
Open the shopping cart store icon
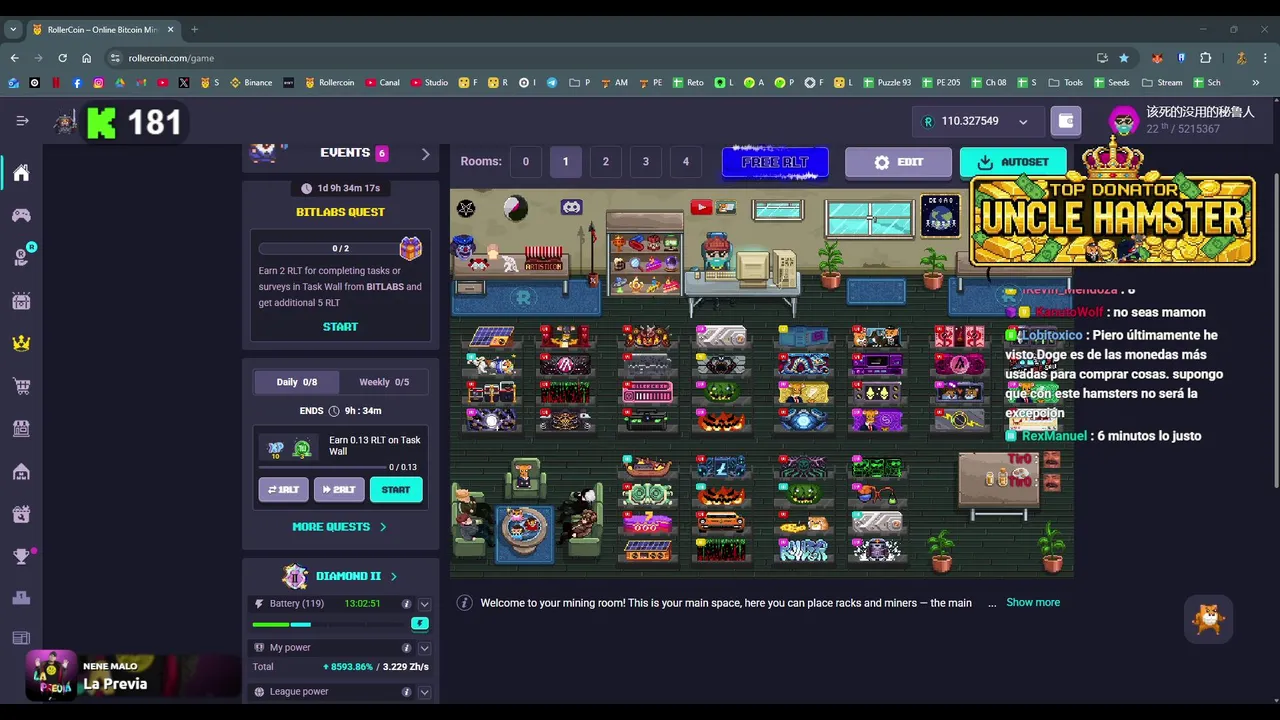21,386
